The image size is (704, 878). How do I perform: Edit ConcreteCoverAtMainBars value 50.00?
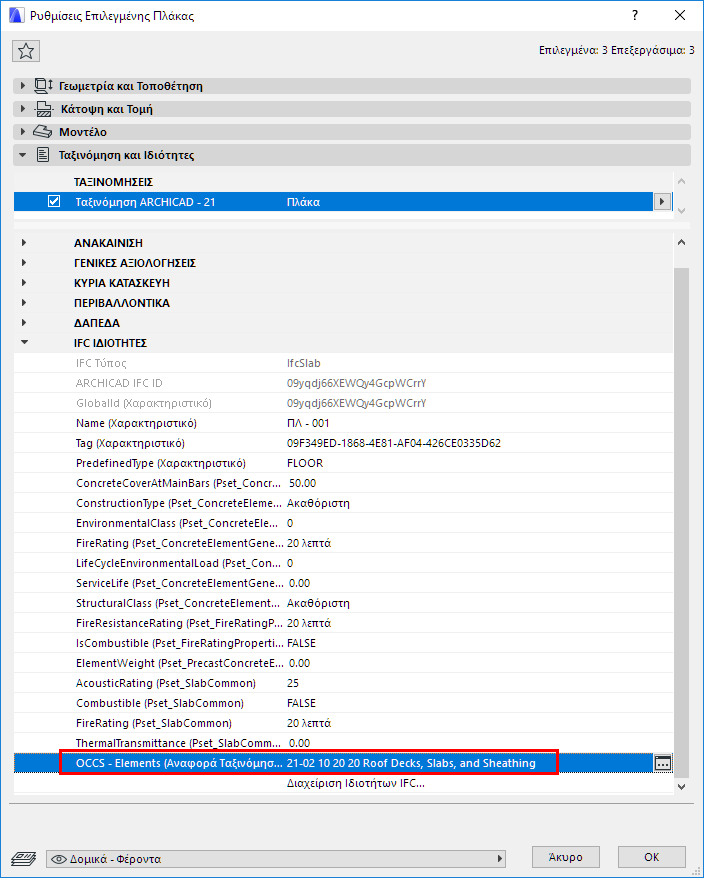(x=302, y=483)
